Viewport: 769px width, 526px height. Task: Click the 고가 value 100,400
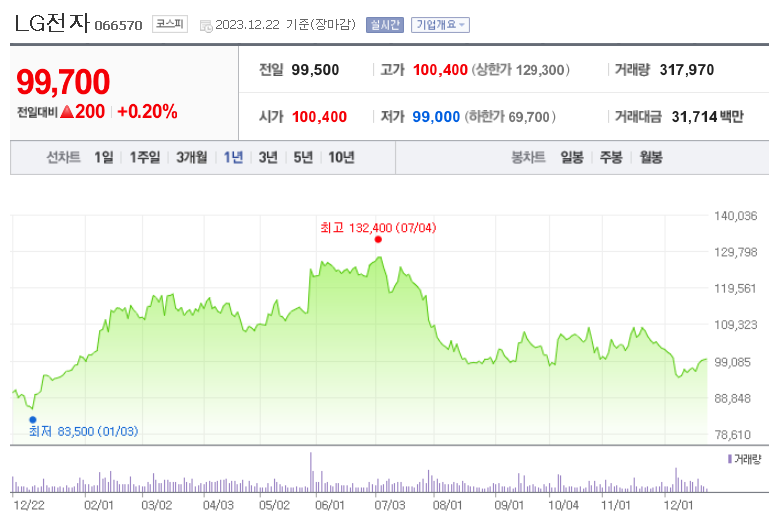[x=440, y=70]
